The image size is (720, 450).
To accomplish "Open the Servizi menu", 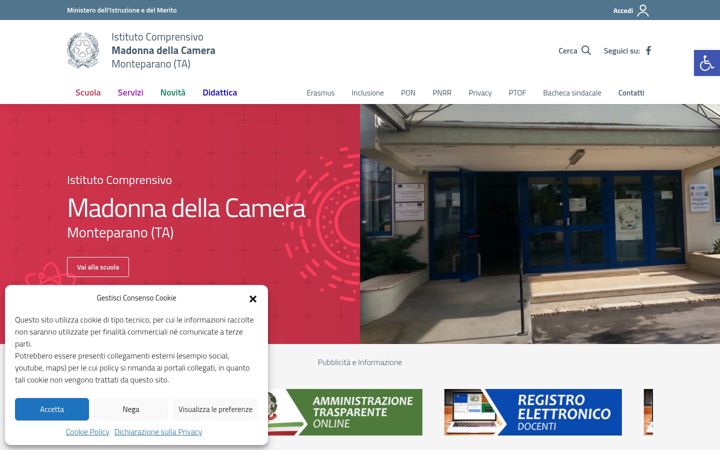I will (x=130, y=92).
